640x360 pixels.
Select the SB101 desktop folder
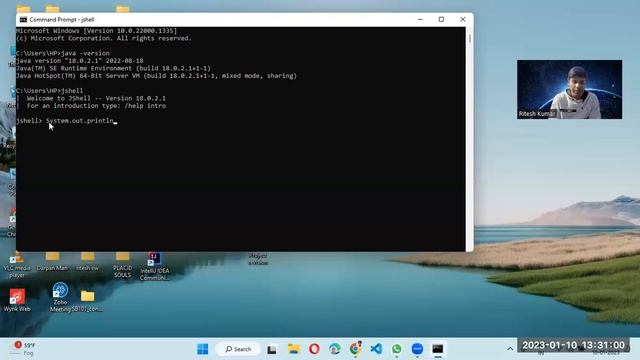[x=87, y=301]
